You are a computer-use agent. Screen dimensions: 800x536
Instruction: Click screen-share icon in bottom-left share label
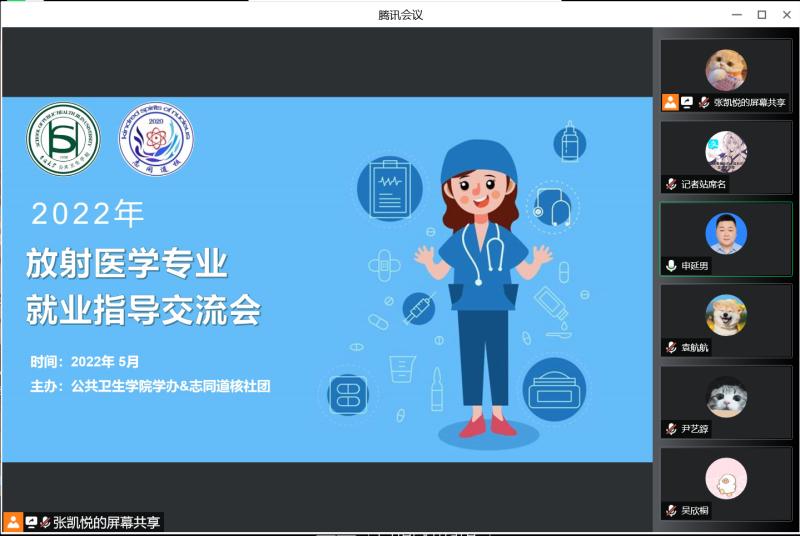pos(31,521)
